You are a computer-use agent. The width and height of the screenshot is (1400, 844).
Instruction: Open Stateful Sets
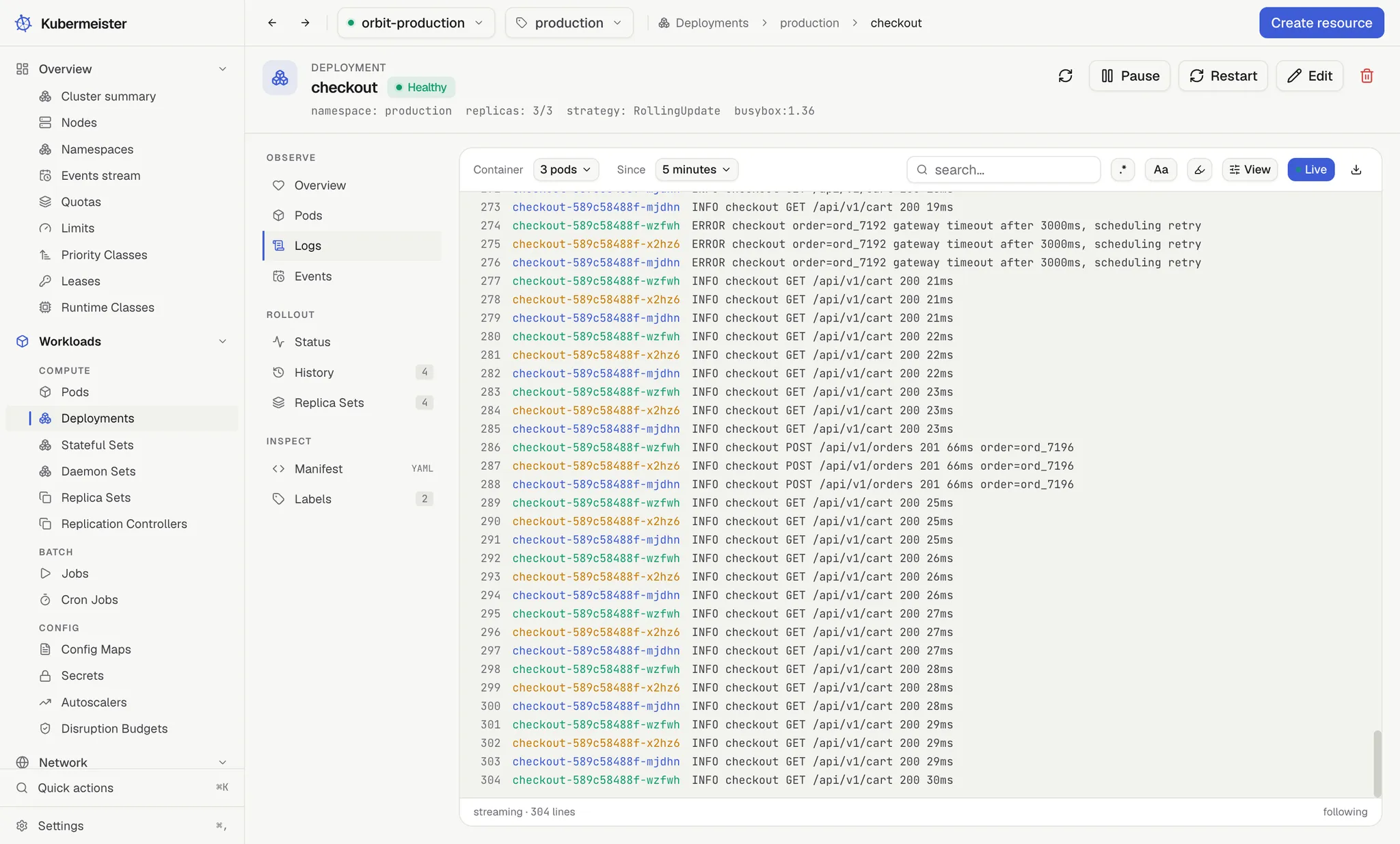[x=97, y=445]
